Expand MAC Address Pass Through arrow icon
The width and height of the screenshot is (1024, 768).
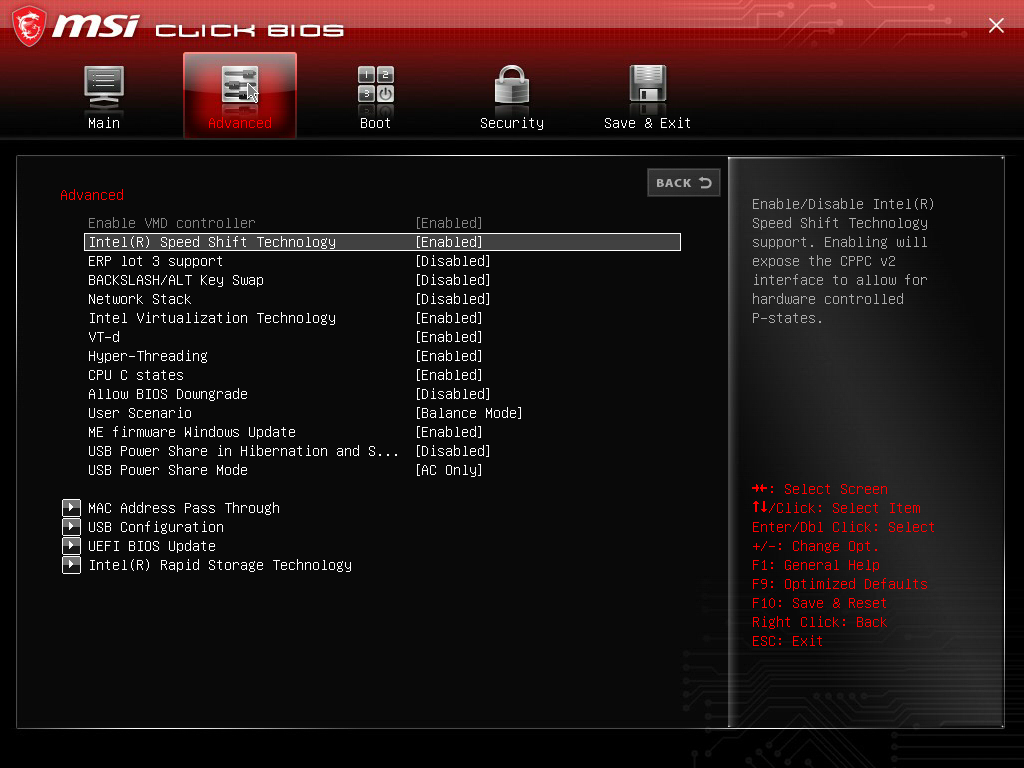71,507
